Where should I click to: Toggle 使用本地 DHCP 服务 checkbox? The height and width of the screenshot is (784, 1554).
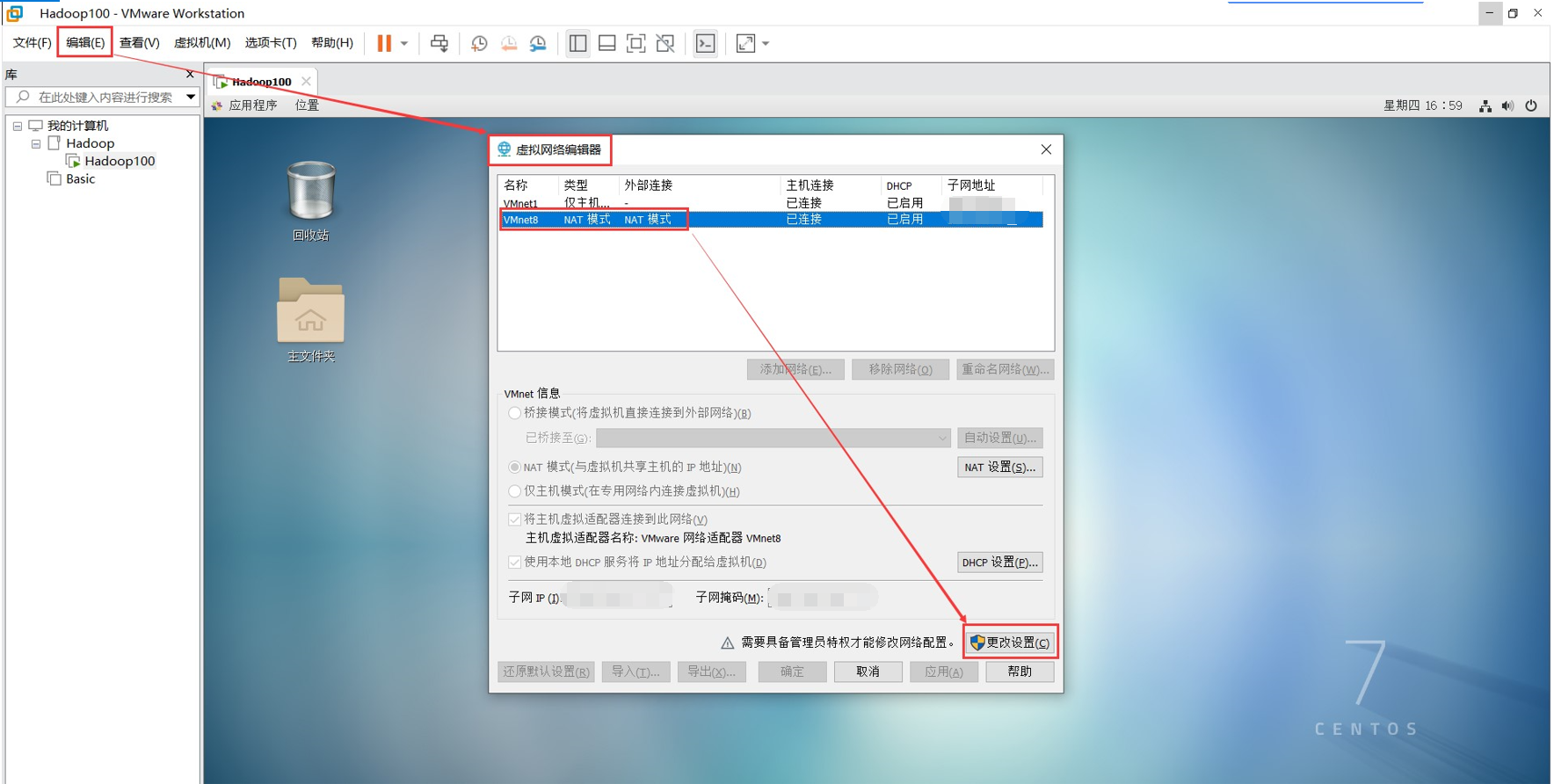click(x=515, y=562)
